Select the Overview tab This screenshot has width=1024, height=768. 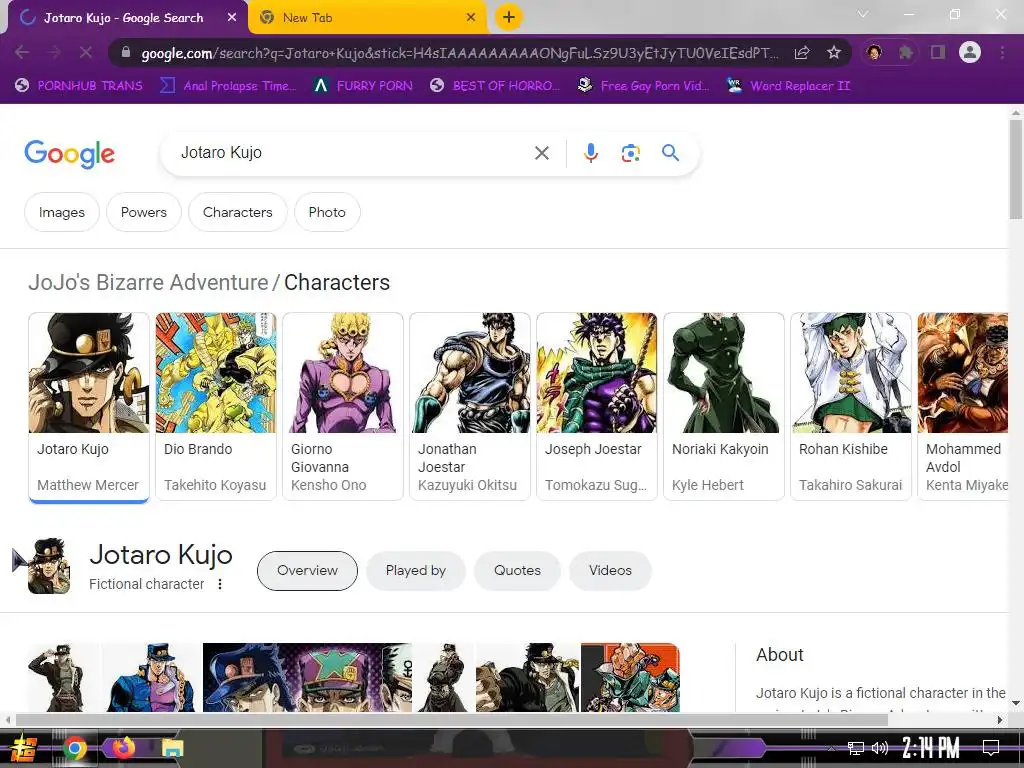[x=307, y=570]
